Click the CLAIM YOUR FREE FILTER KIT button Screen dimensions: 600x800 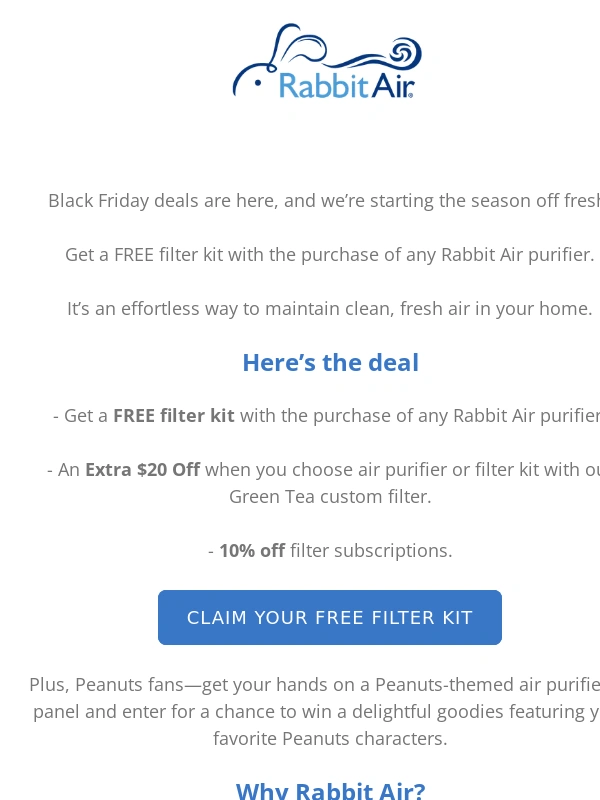(330, 617)
